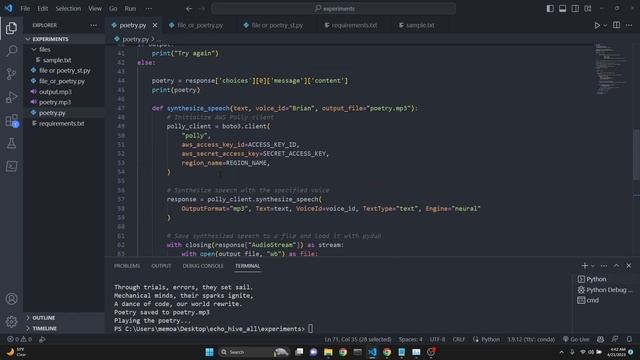Change encoding via UTF-8 status item
The height and width of the screenshot is (360, 640).
tap(438, 339)
